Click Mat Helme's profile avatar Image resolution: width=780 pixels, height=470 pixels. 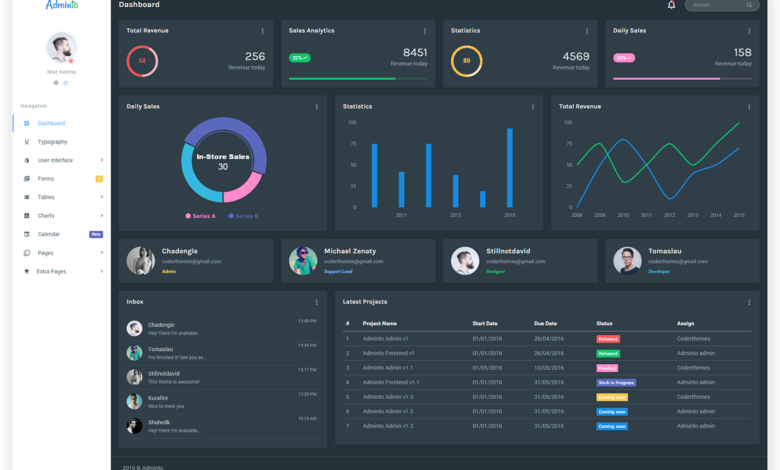(x=61, y=47)
